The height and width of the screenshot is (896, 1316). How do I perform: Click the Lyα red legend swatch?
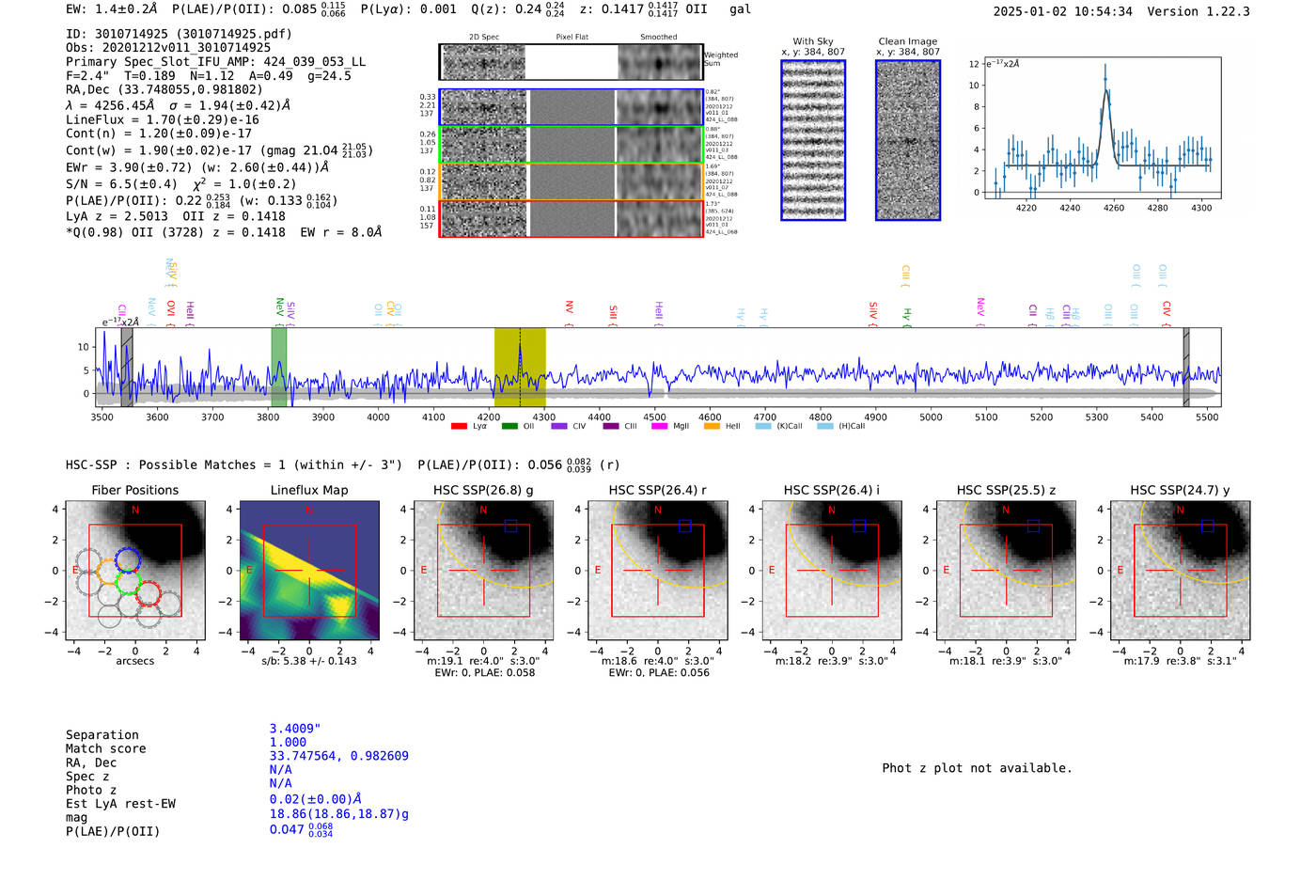coord(459,426)
